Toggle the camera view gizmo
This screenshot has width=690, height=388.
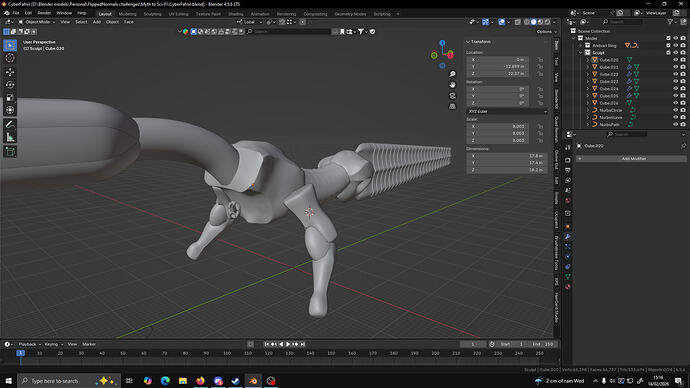point(452,95)
